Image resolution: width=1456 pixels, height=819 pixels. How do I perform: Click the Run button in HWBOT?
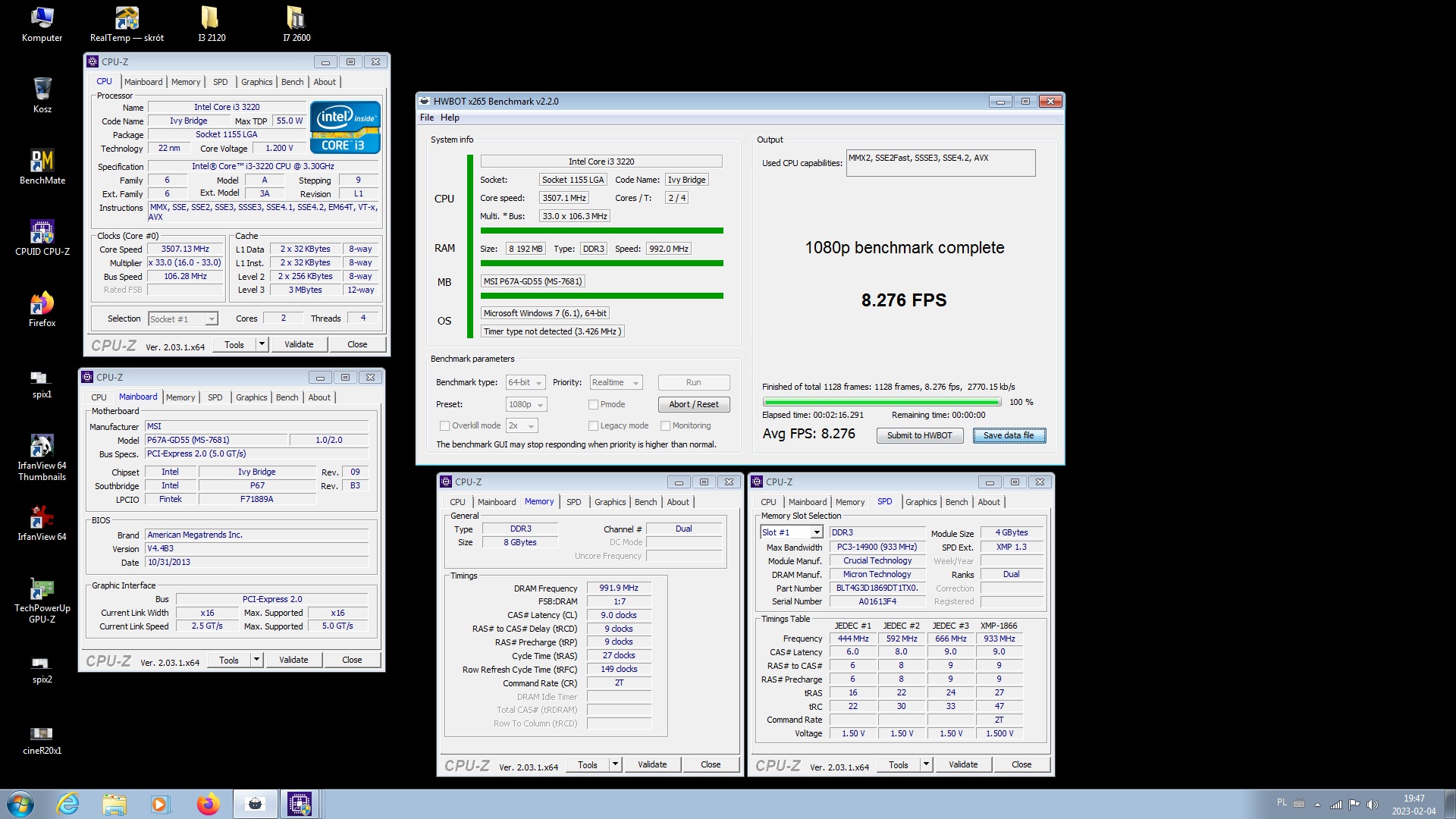point(693,382)
